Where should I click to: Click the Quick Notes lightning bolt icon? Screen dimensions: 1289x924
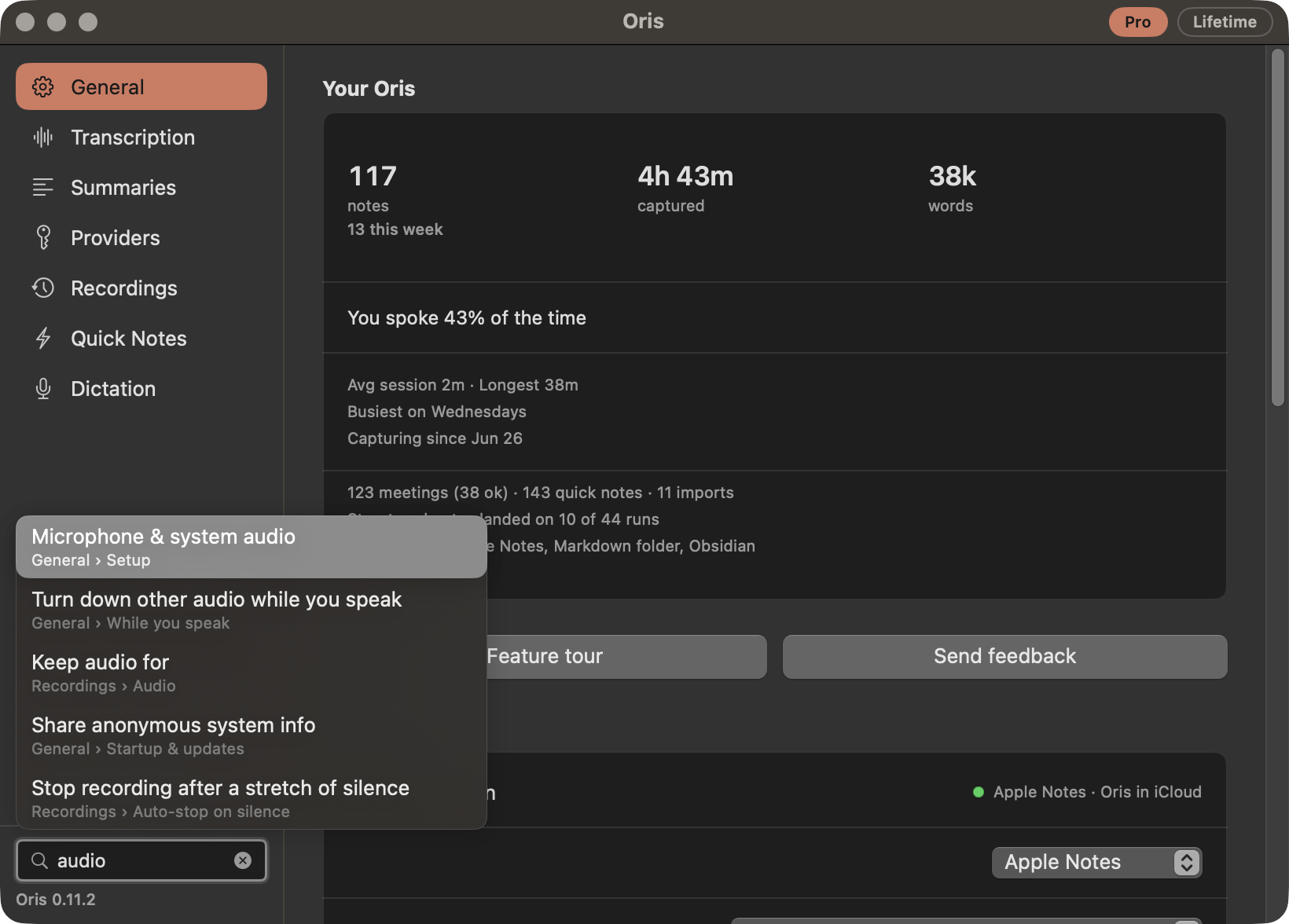point(43,339)
